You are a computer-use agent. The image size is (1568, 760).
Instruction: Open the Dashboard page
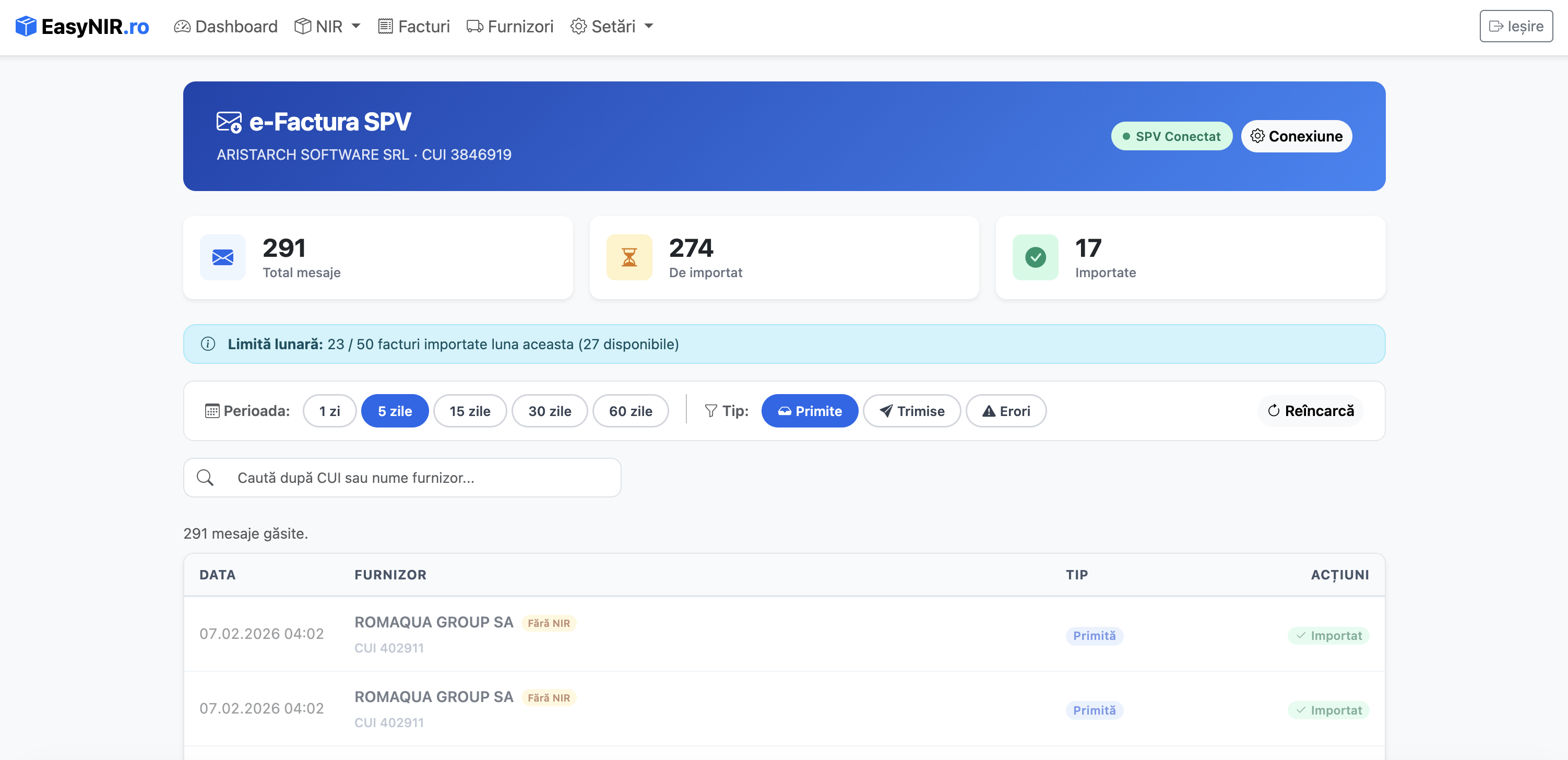click(225, 26)
